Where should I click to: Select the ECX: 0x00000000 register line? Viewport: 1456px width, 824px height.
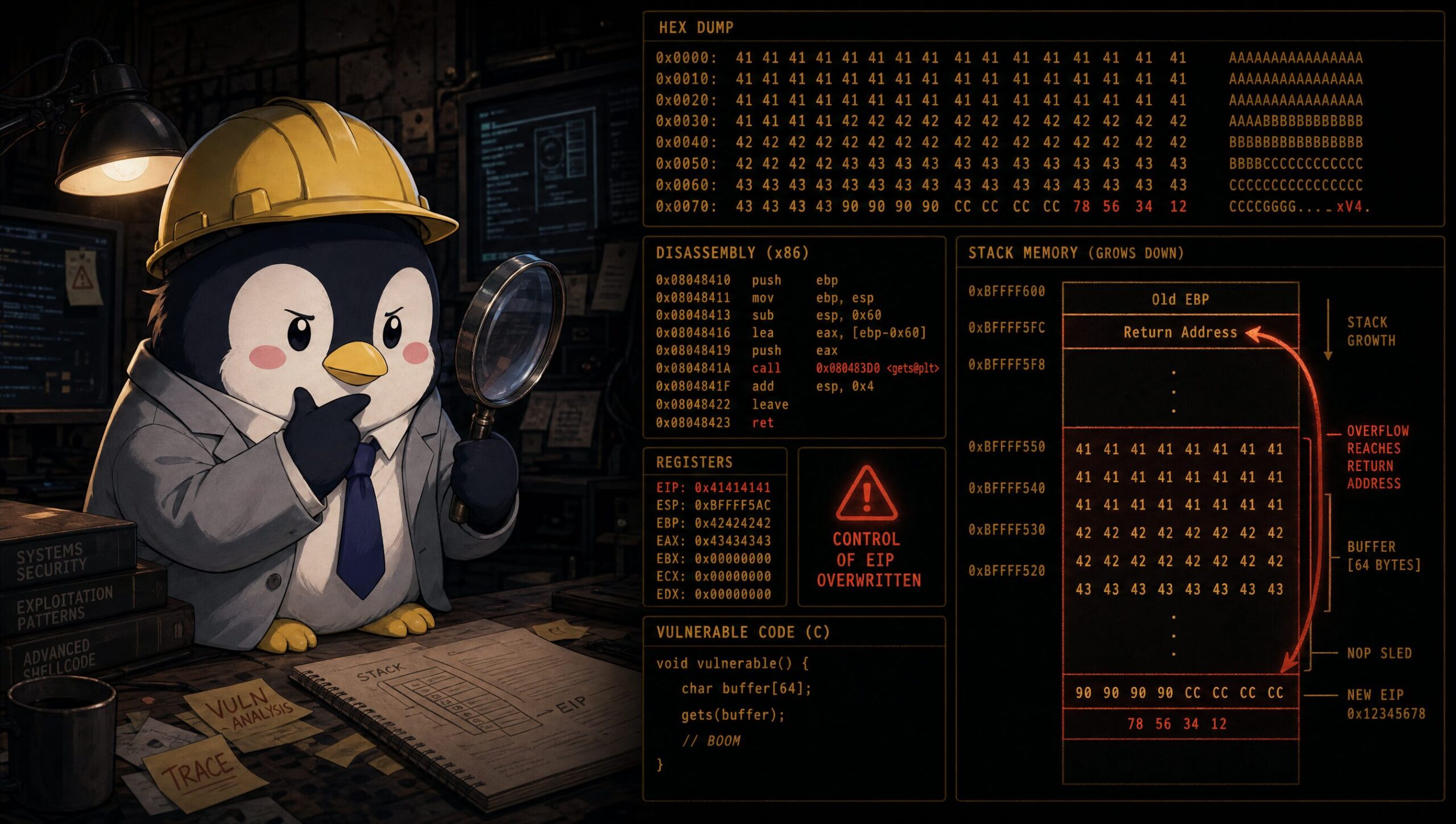coord(713,576)
